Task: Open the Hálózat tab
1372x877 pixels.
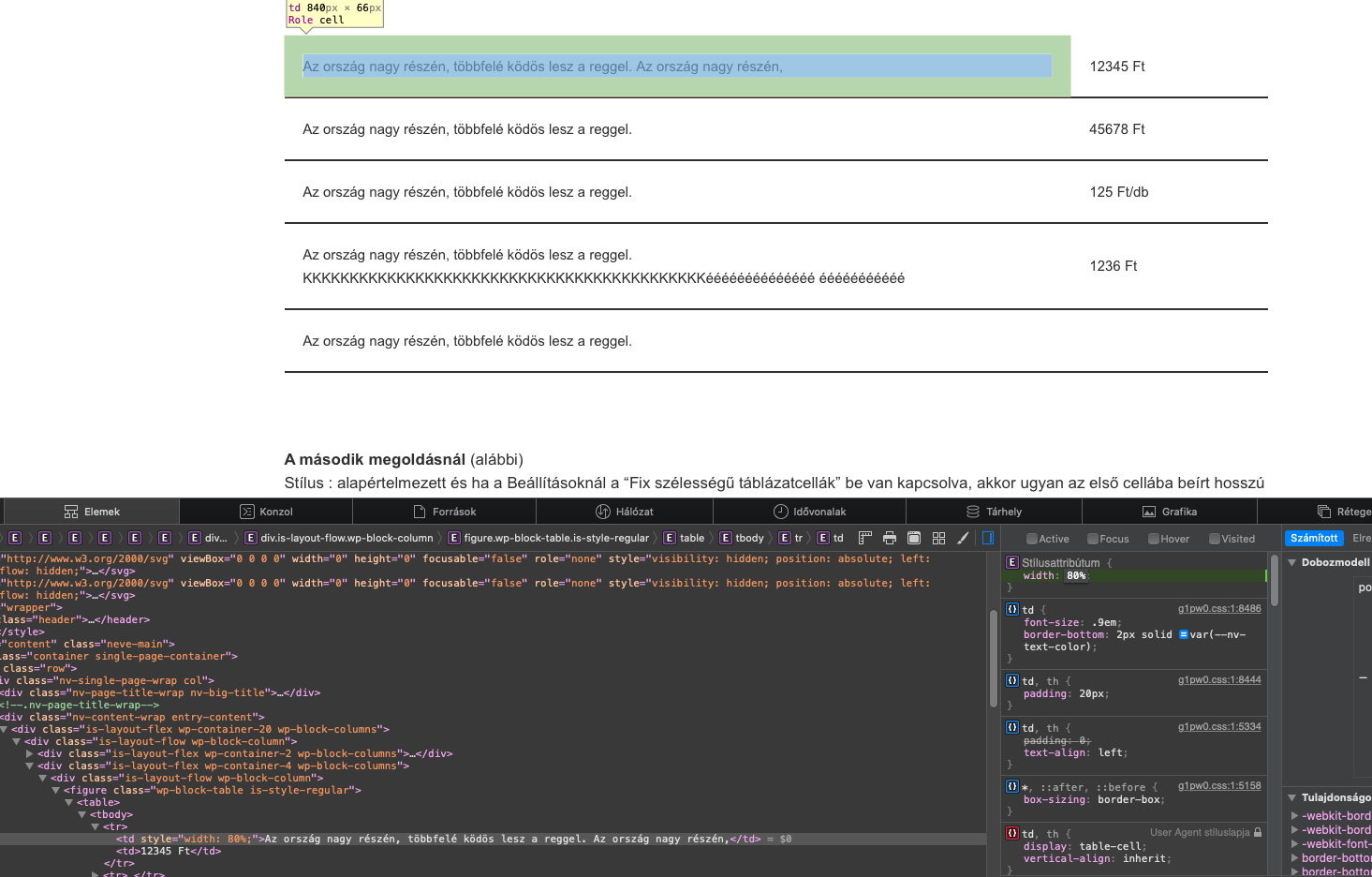Action: point(625,512)
